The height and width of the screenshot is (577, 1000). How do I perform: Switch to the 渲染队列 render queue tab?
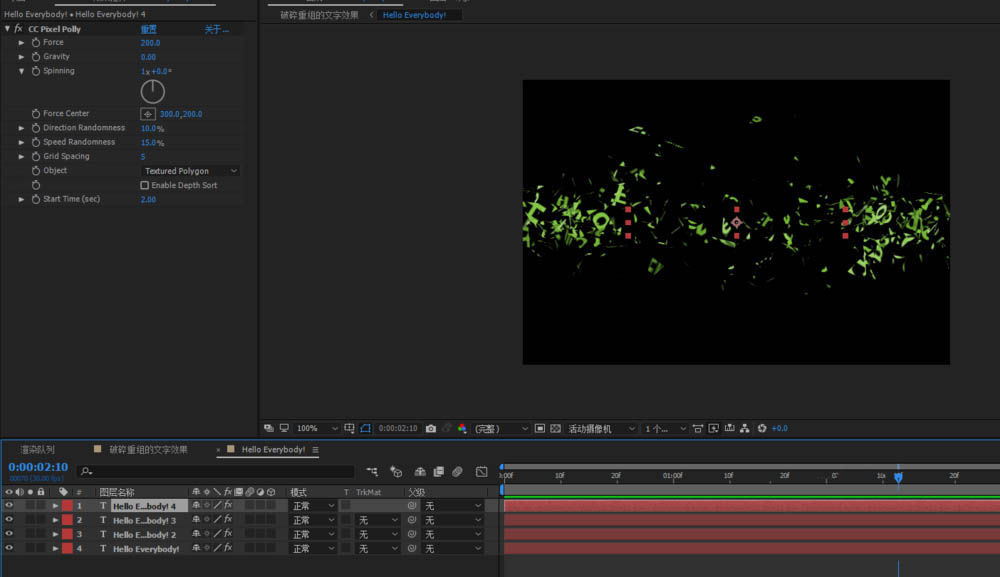(37, 450)
